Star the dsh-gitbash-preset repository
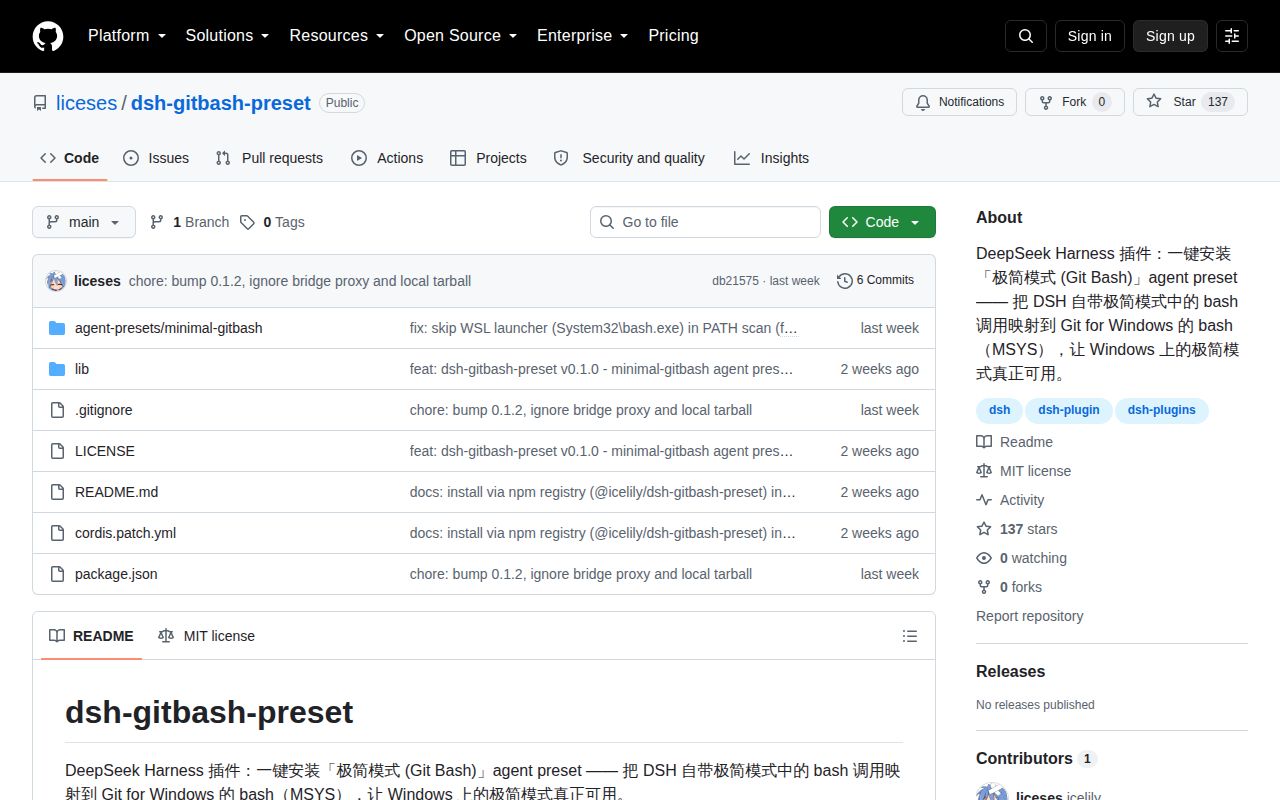 point(1190,102)
